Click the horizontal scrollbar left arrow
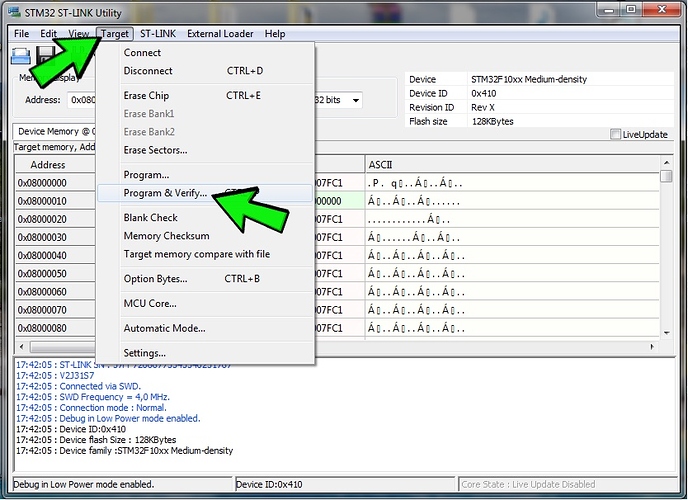The width and height of the screenshot is (688, 500). tap(22, 347)
